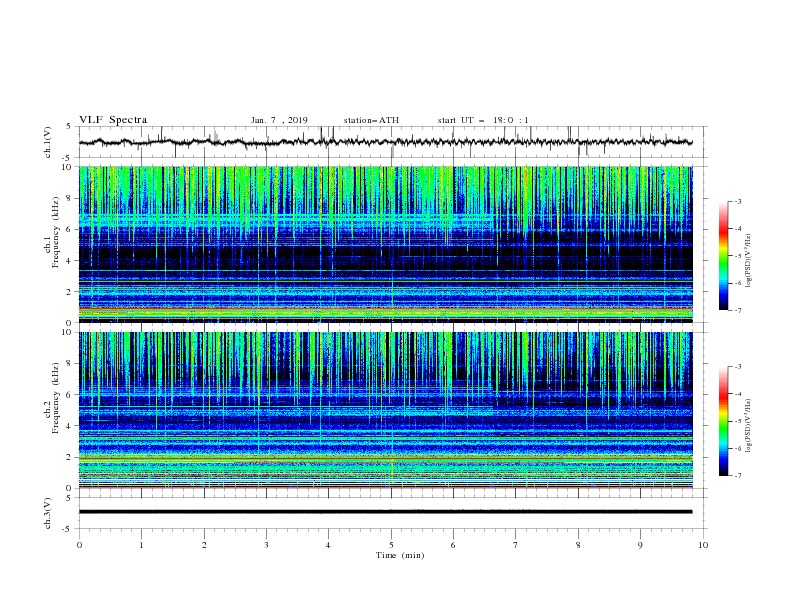This screenshot has height=612, width=792.
Task: Click the ch.3 flat black voltage trace
Action: 385,512
